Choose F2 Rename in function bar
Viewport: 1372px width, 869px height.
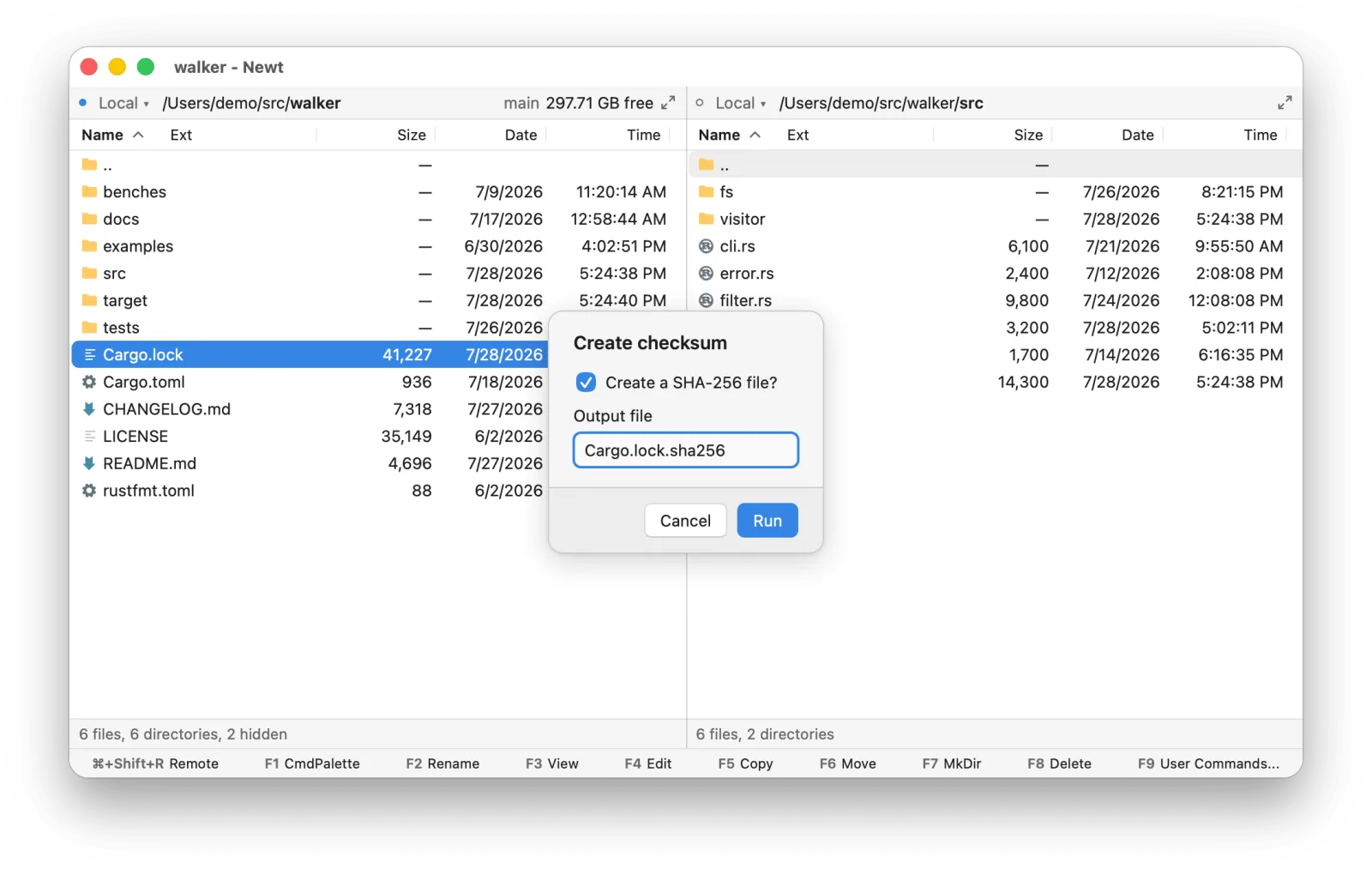pyautogui.click(x=442, y=763)
